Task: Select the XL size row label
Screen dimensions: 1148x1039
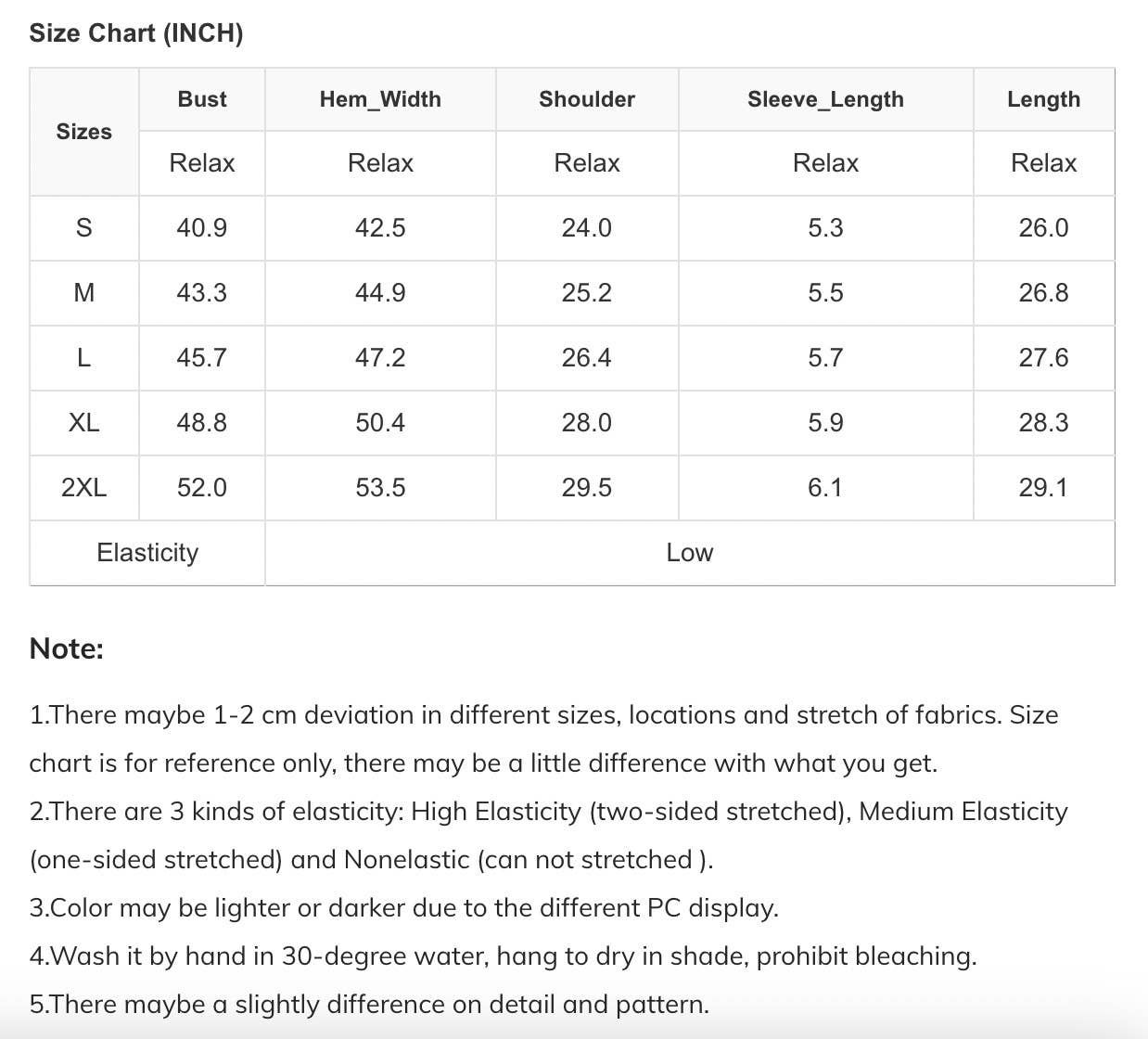Action: [x=83, y=423]
